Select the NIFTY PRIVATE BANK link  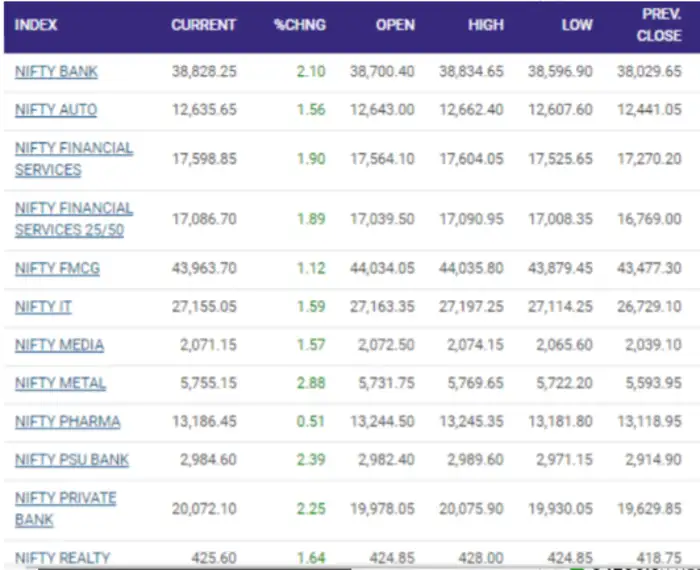point(65,509)
